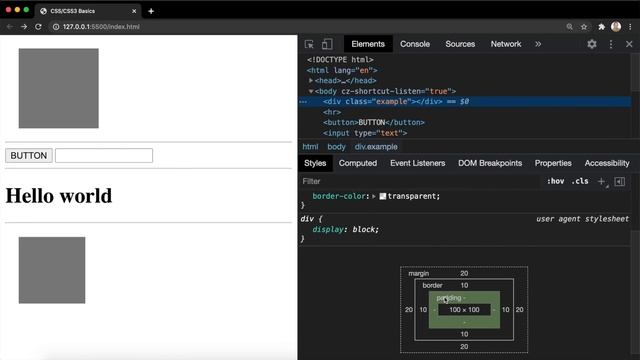Viewport: 640px width, 360px height.
Task: Click the address bar URL
Action: [101, 27]
